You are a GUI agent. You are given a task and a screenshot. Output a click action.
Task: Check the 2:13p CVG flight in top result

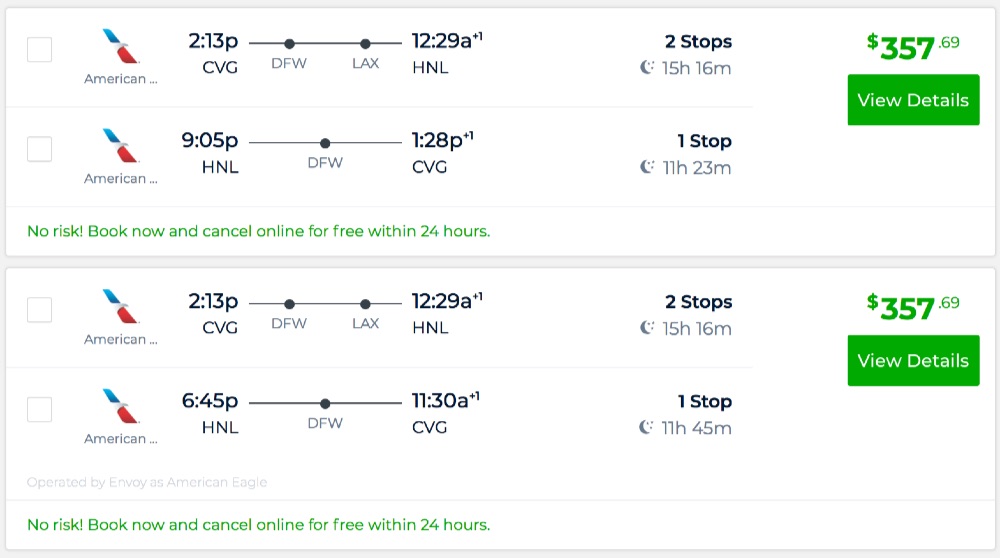pos(39,49)
